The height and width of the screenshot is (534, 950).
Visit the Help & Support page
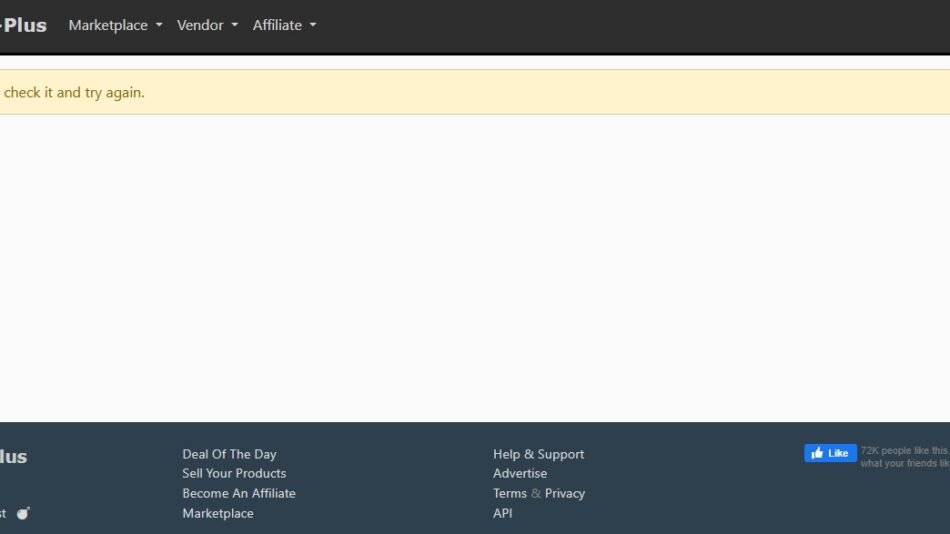click(x=538, y=454)
